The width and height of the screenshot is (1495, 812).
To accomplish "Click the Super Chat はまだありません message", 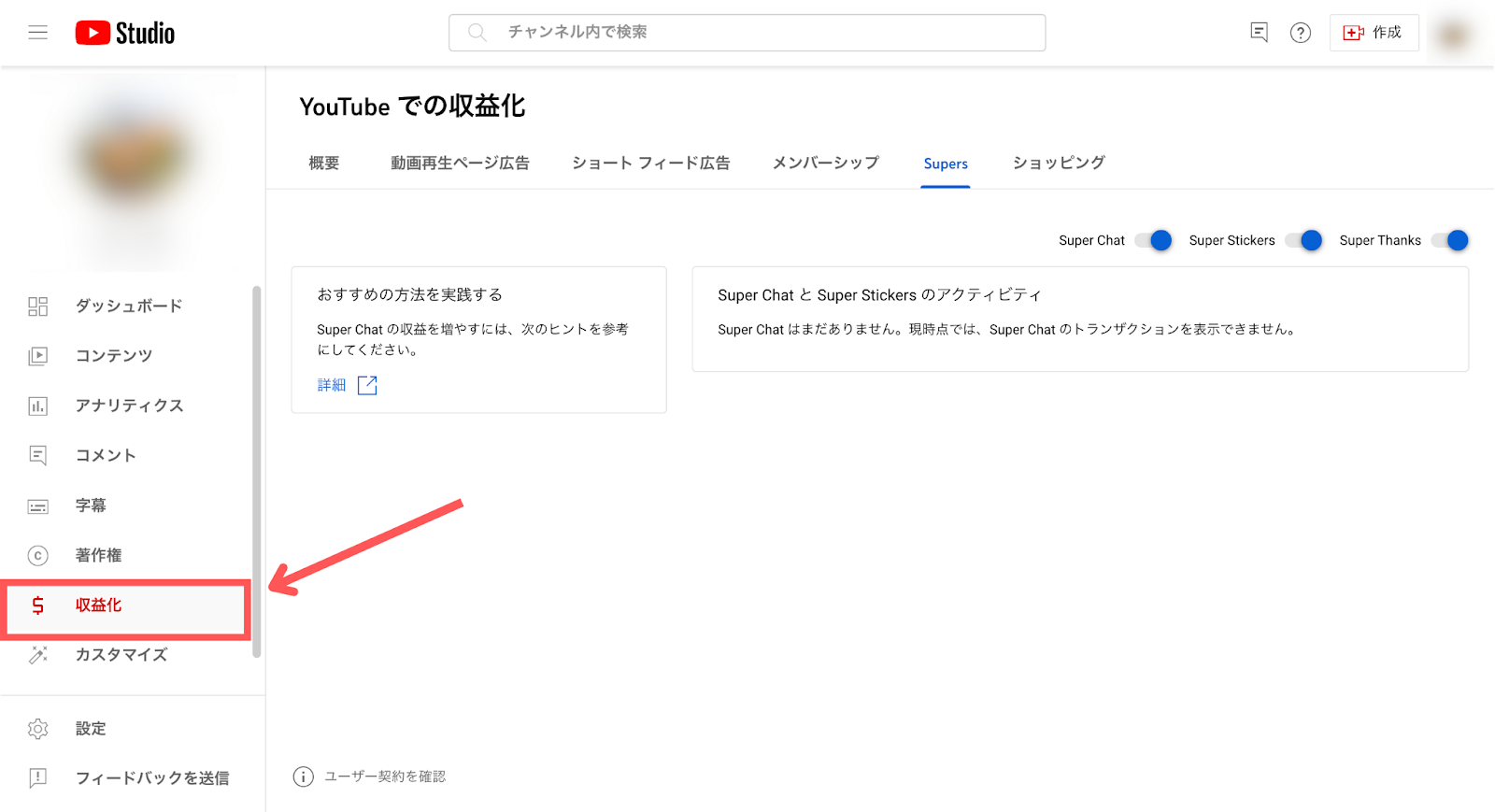I will click(x=1007, y=330).
